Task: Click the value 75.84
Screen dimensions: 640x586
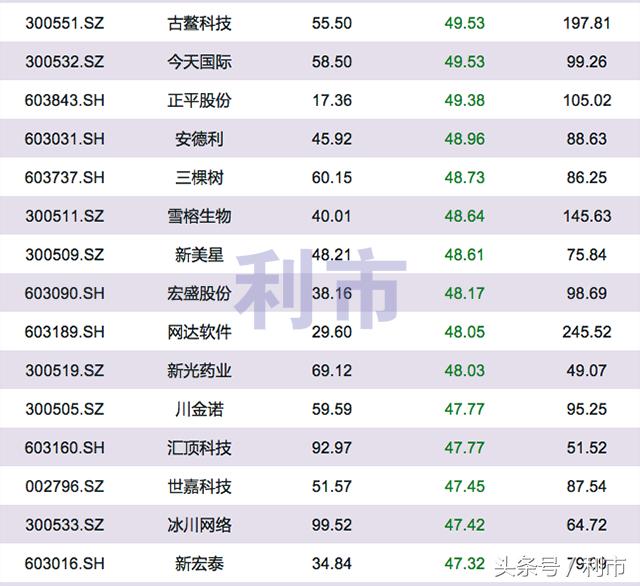Action: point(587,255)
